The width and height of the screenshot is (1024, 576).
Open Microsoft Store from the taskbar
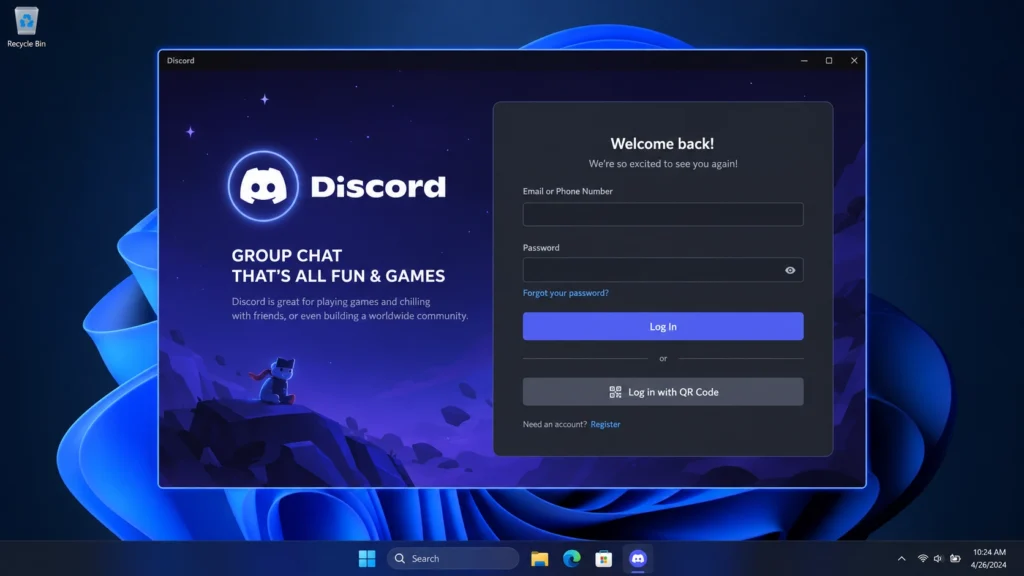pyautogui.click(x=603, y=558)
